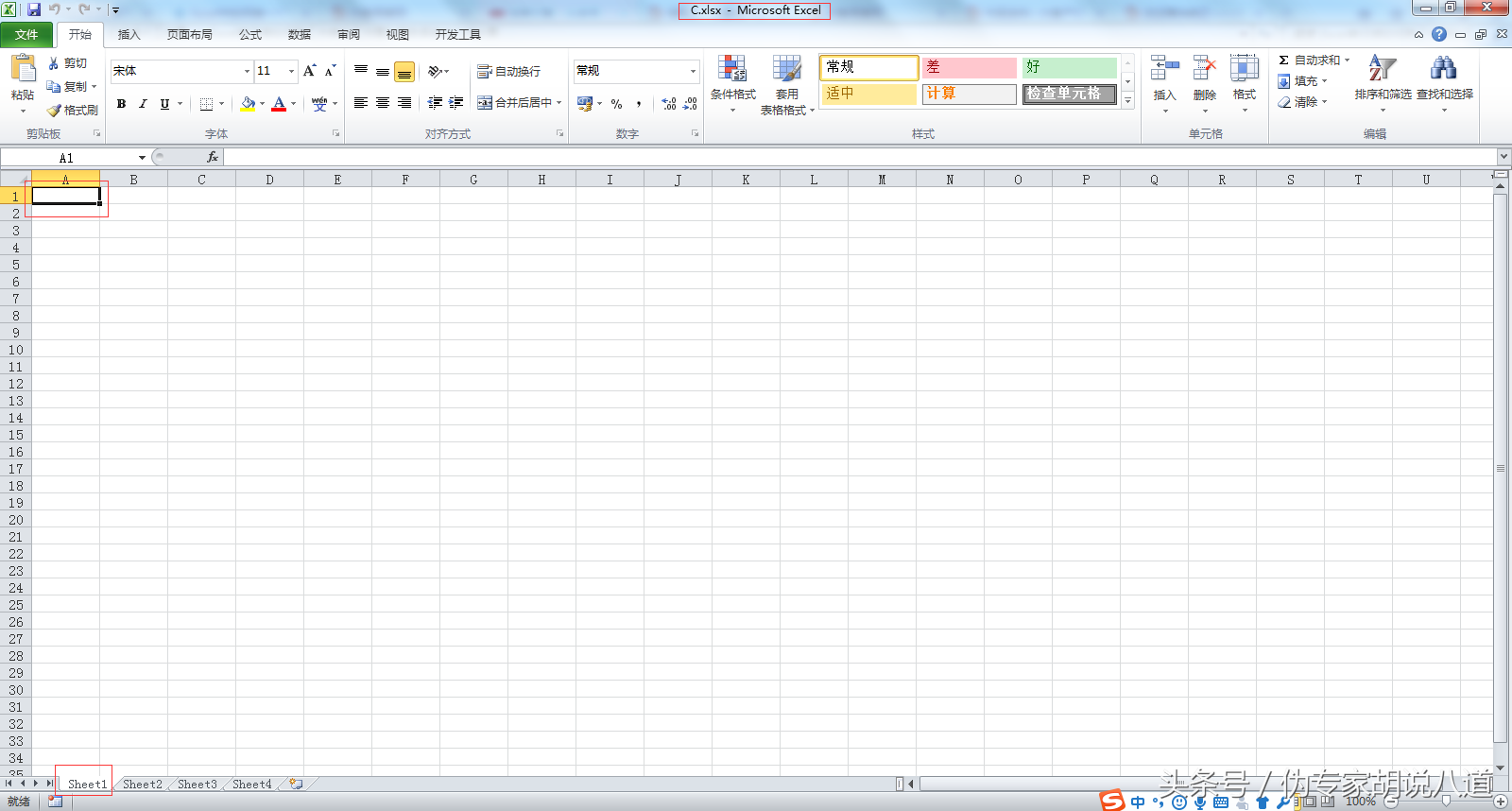Open cell Format icon menu

[1245, 69]
